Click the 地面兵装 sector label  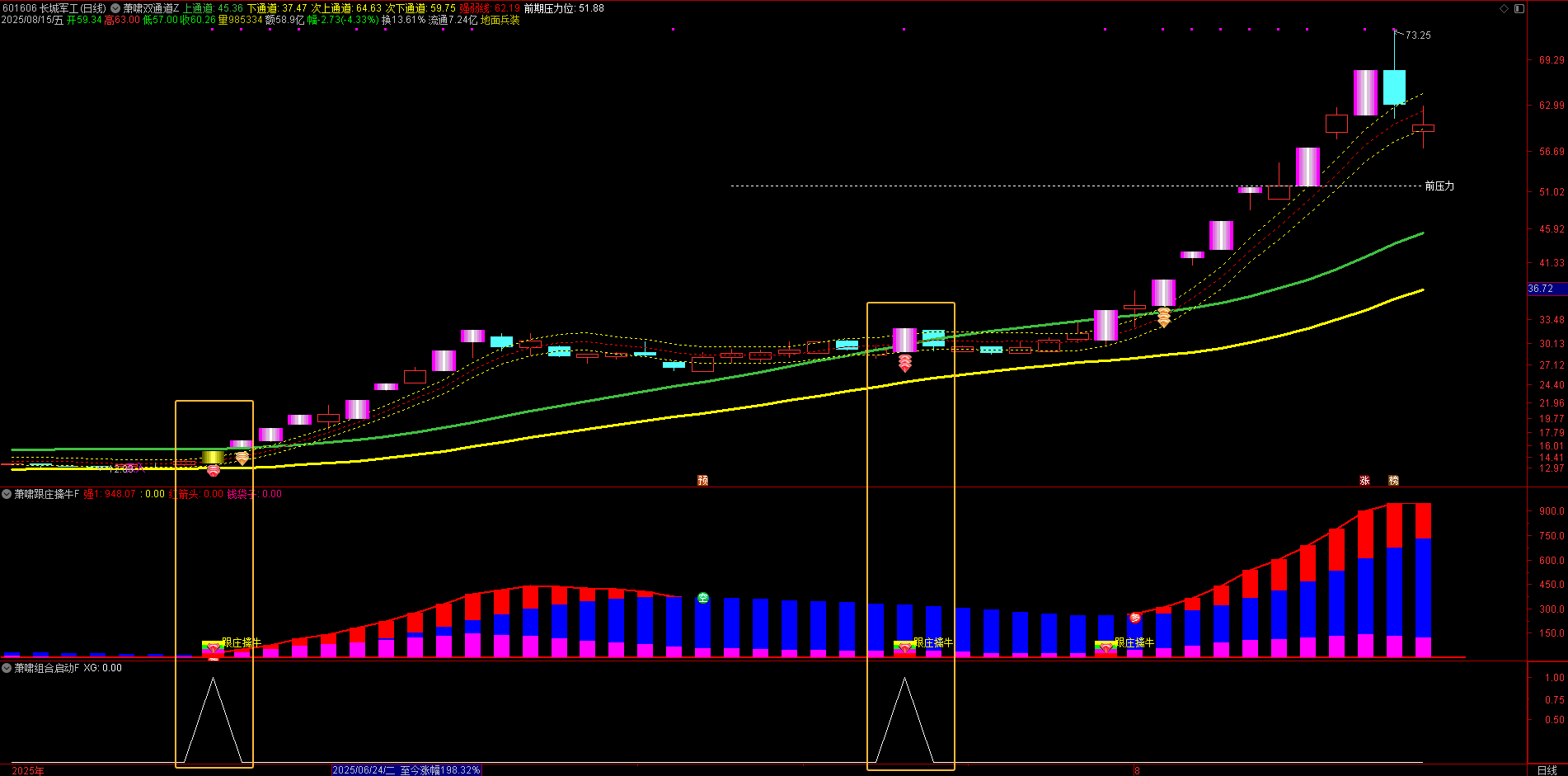tap(500, 21)
